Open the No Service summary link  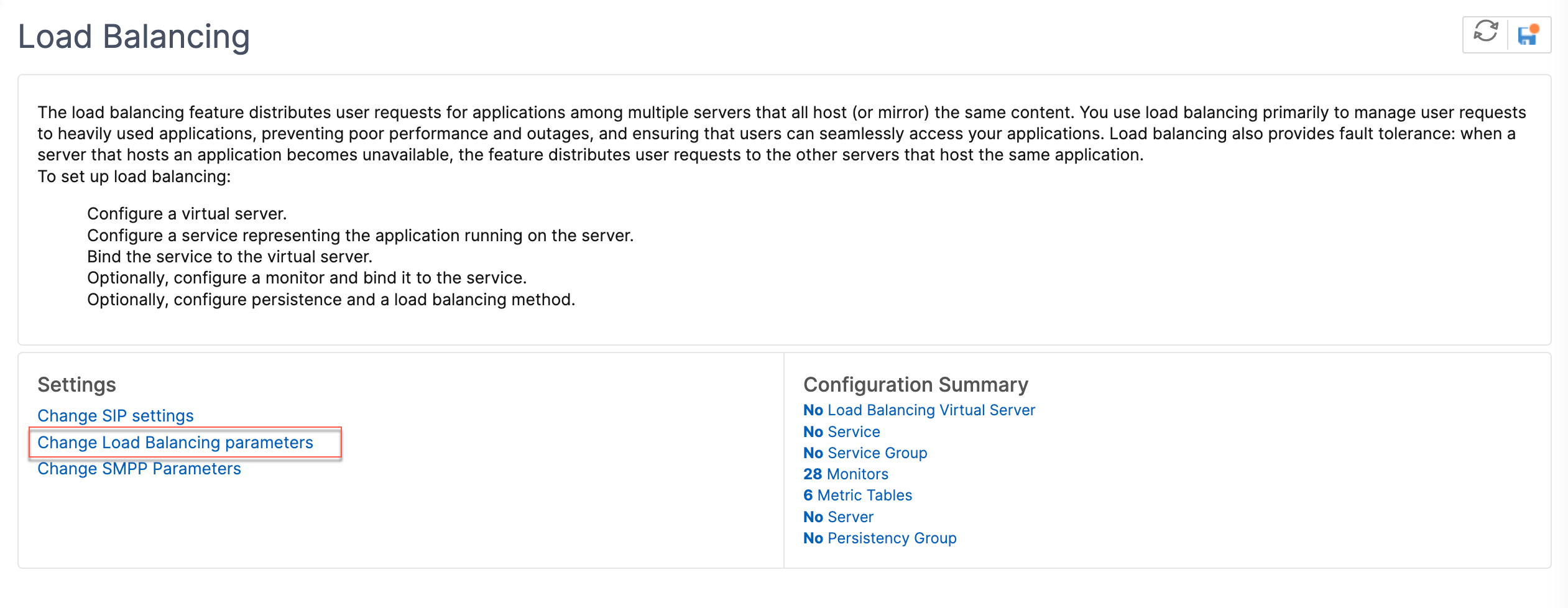(842, 431)
